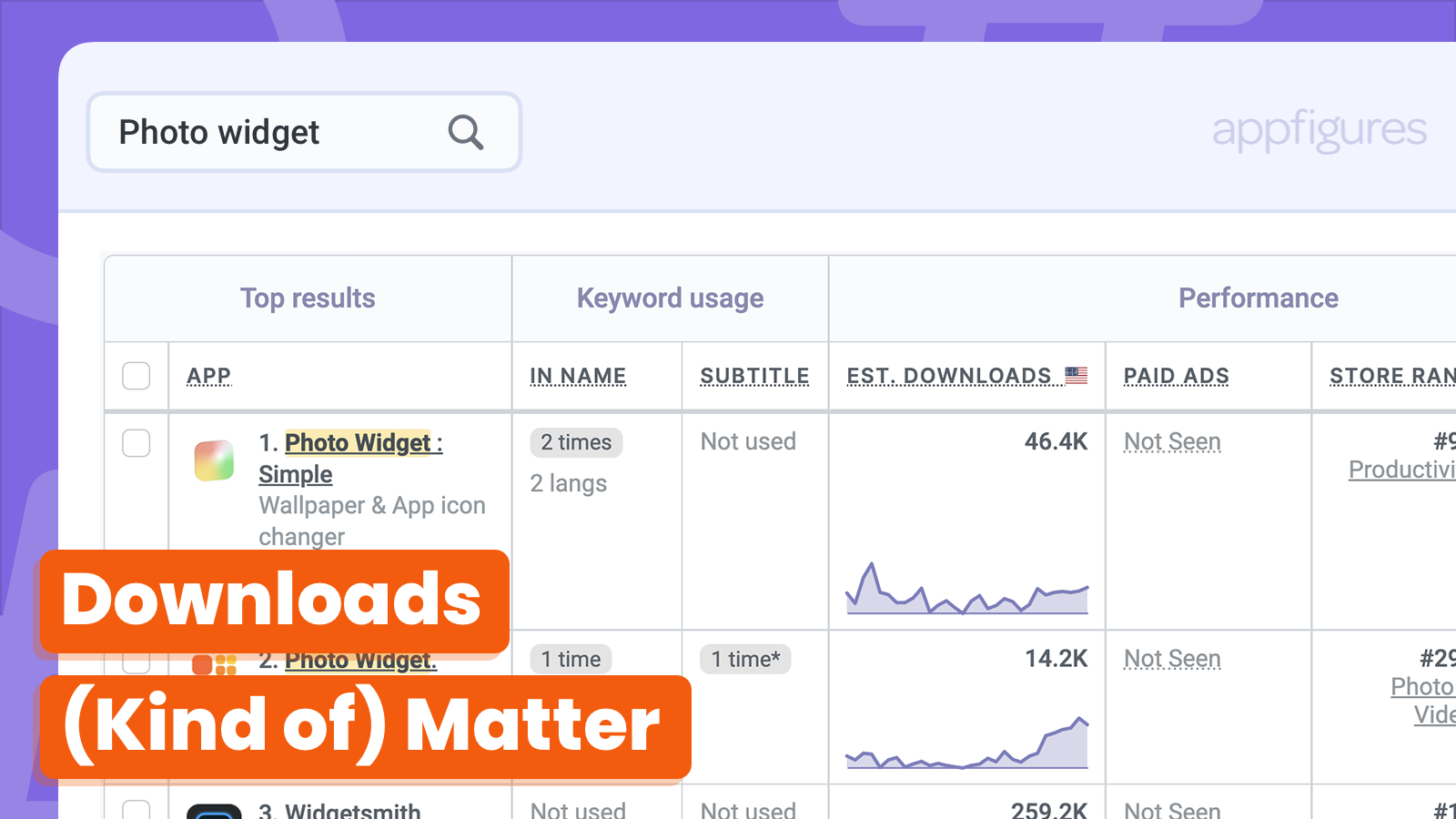Image resolution: width=1456 pixels, height=819 pixels.
Task: Click the PAID ADS column header
Action: [x=1176, y=376]
